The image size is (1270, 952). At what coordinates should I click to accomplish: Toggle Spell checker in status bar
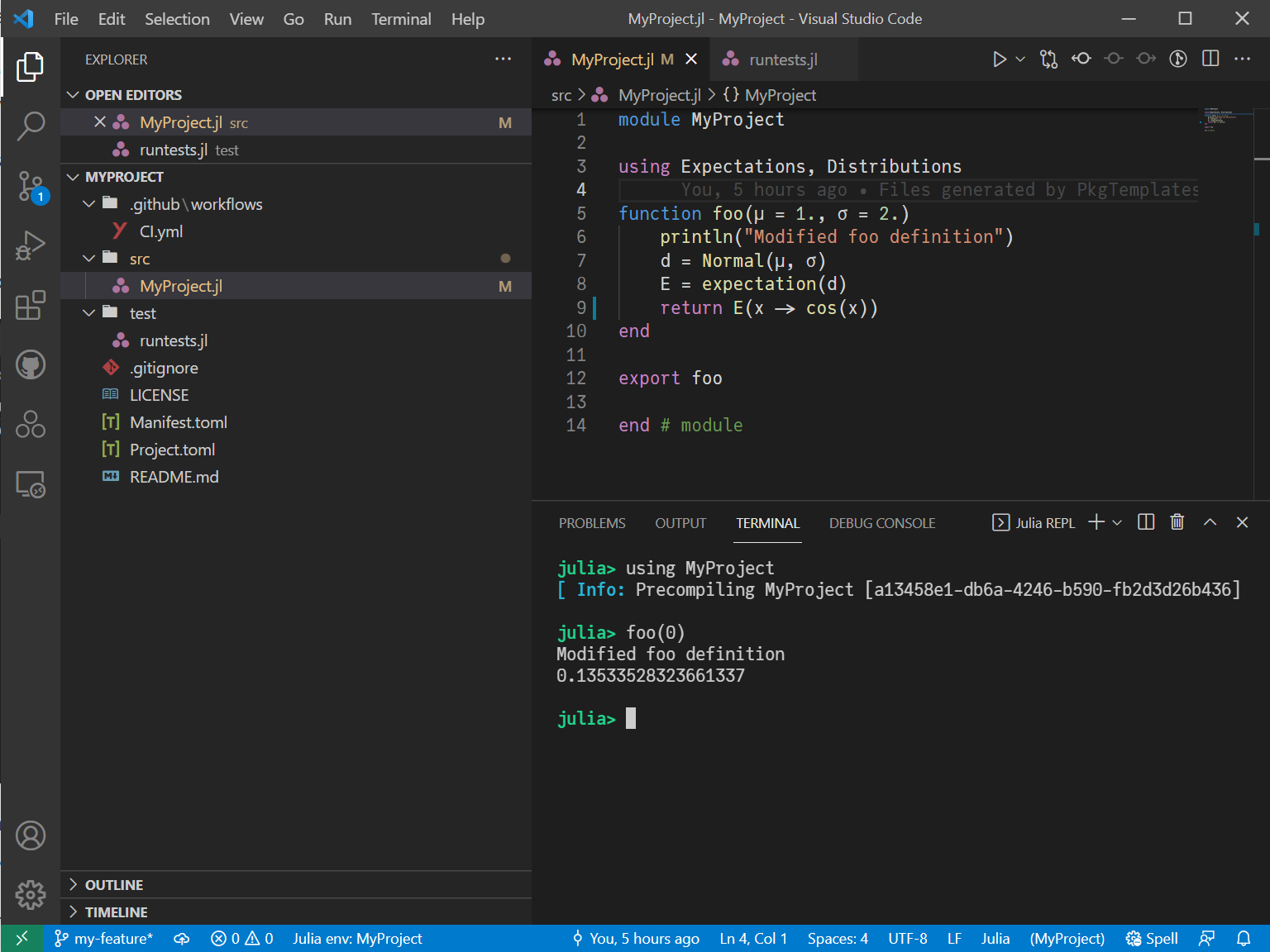(1152, 939)
